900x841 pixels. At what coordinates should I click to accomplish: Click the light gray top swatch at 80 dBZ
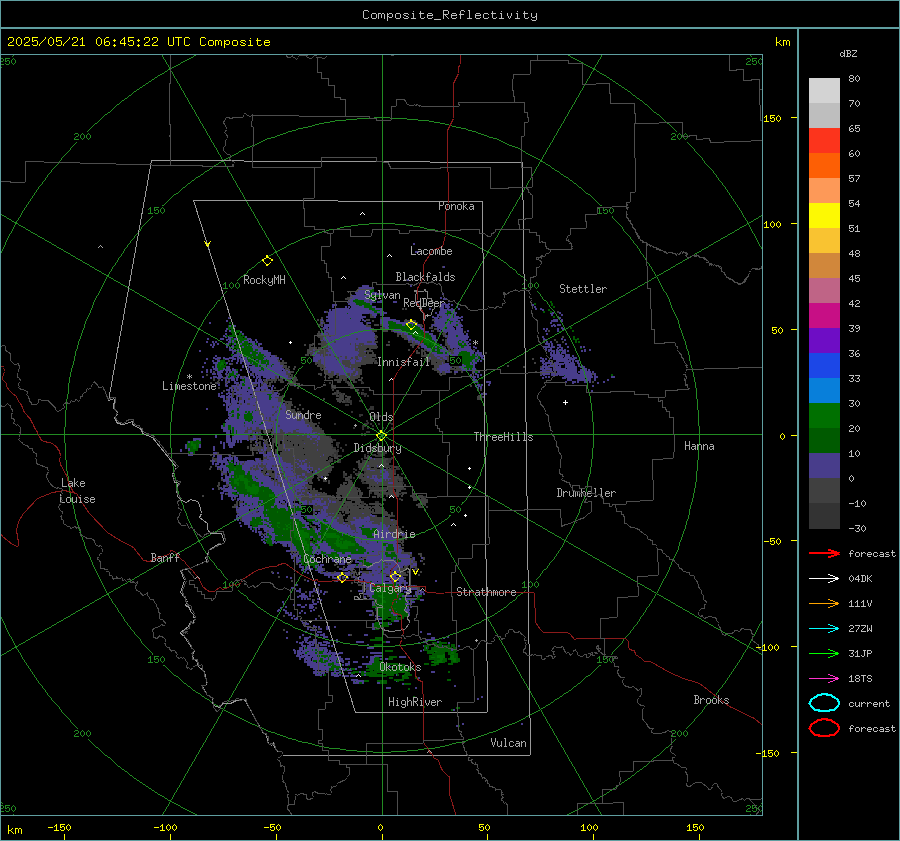[824, 91]
